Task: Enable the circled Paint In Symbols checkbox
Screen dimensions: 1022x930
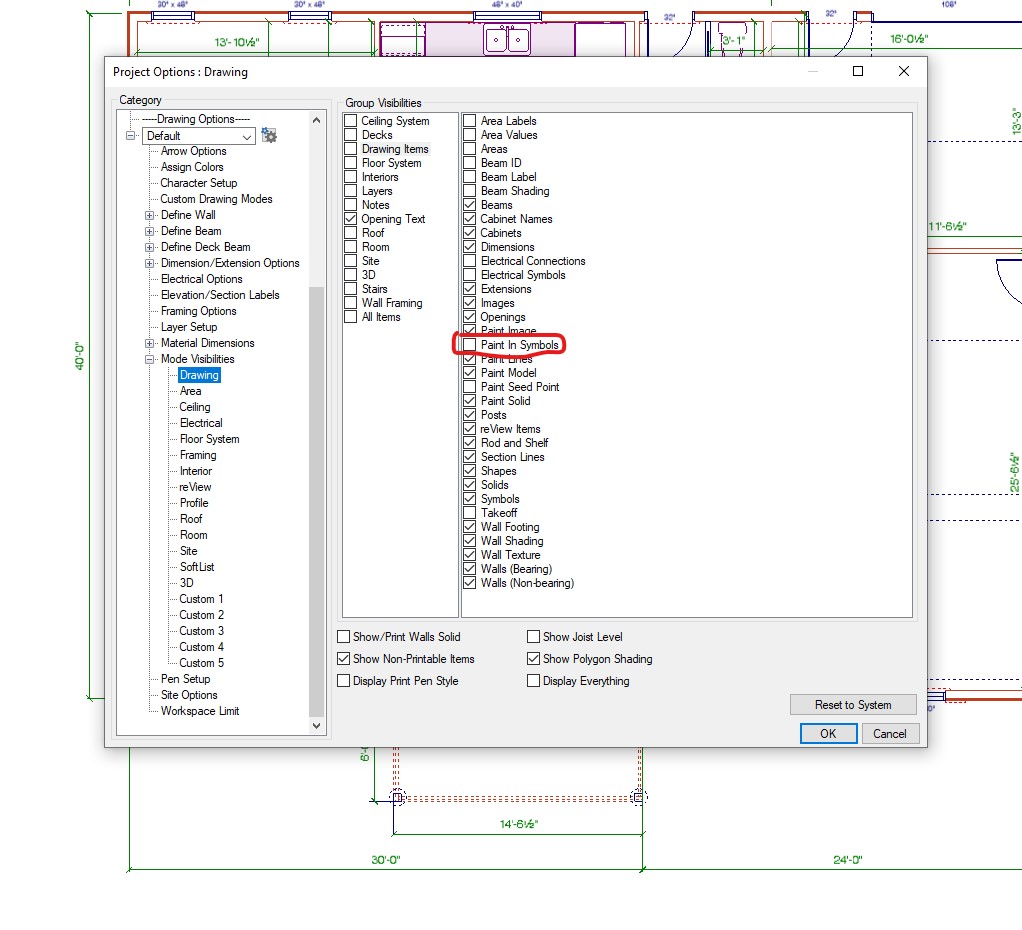Action: point(470,344)
